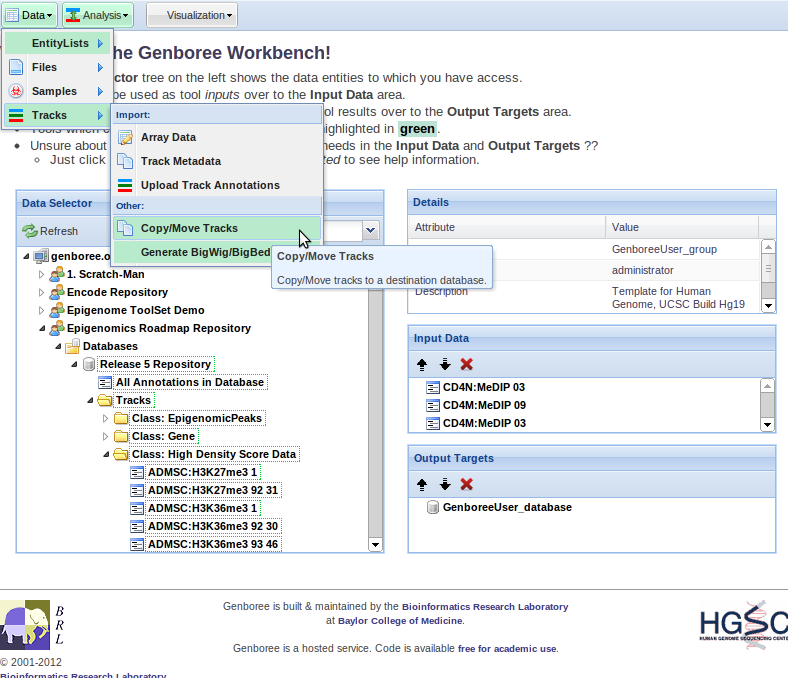This screenshot has width=788, height=678.
Task: Select the Array Data import icon
Action: [125, 137]
